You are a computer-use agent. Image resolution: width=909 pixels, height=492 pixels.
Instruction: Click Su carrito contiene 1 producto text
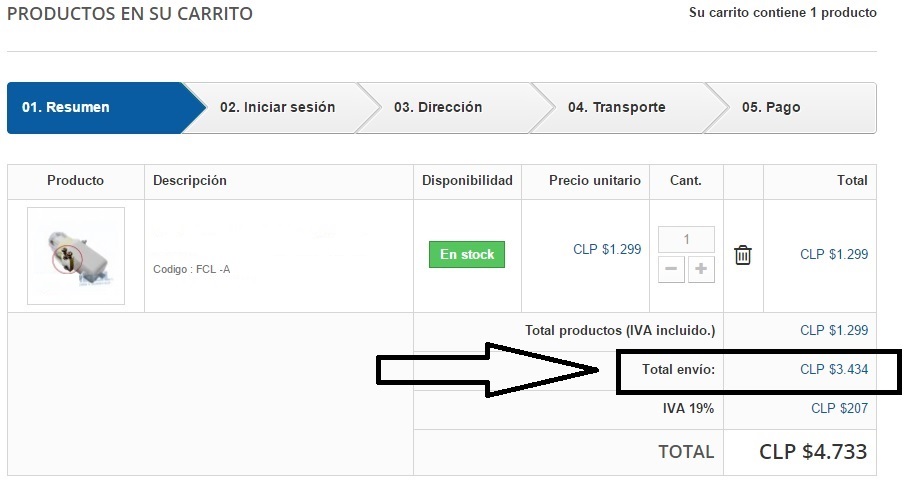(782, 13)
